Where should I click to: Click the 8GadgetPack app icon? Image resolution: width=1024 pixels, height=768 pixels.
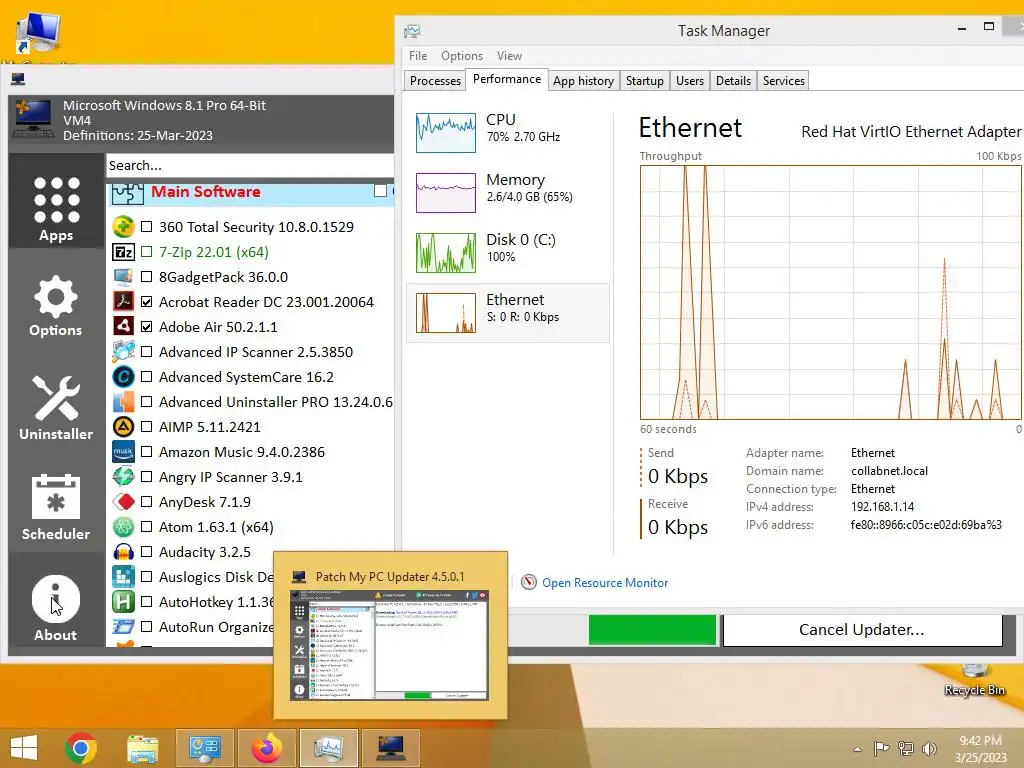pyautogui.click(x=123, y=277)
